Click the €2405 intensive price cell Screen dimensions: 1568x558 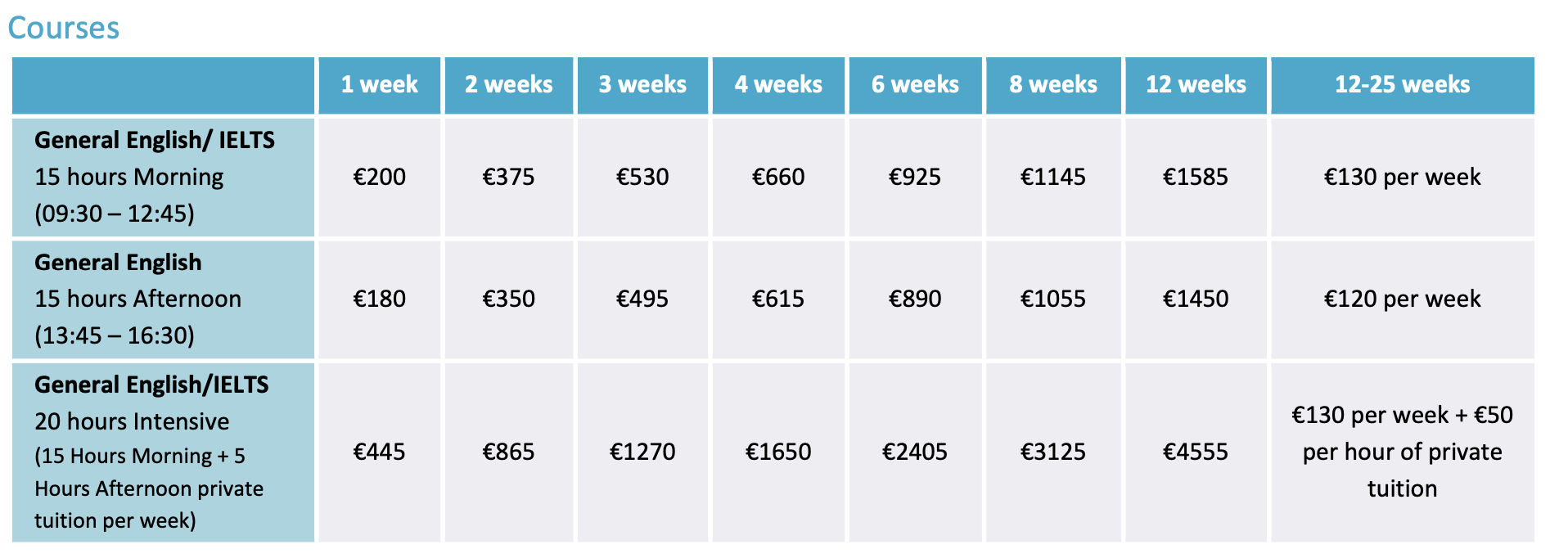915,452
